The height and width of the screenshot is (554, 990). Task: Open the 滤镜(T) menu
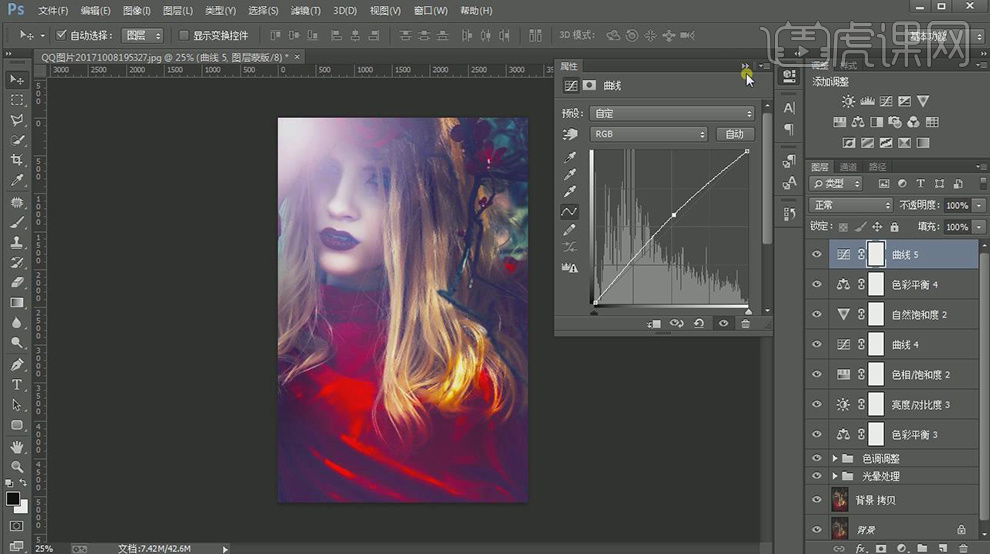click(x=305, y=10)
